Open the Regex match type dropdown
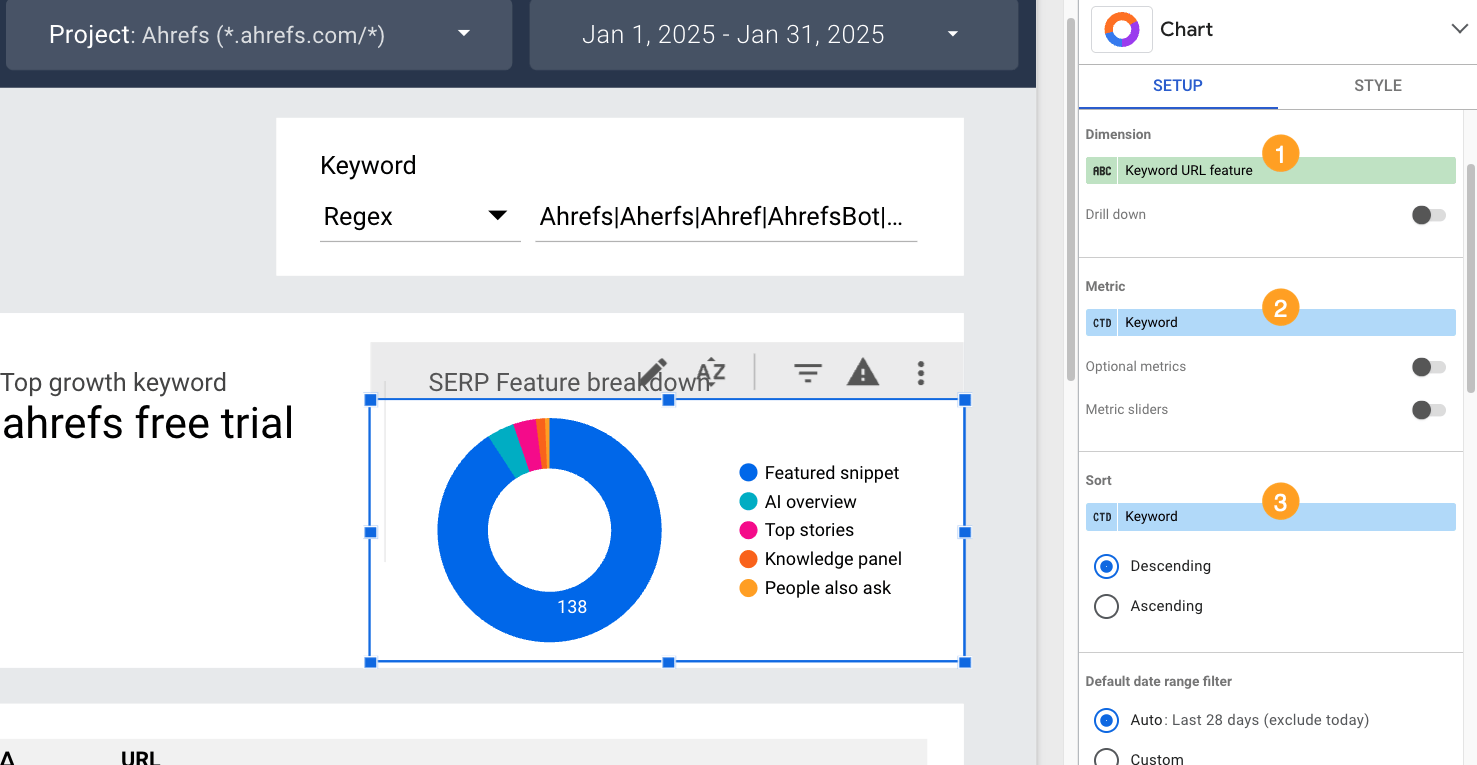Viewport: 1477px width, 765px height. click(496, 215)
